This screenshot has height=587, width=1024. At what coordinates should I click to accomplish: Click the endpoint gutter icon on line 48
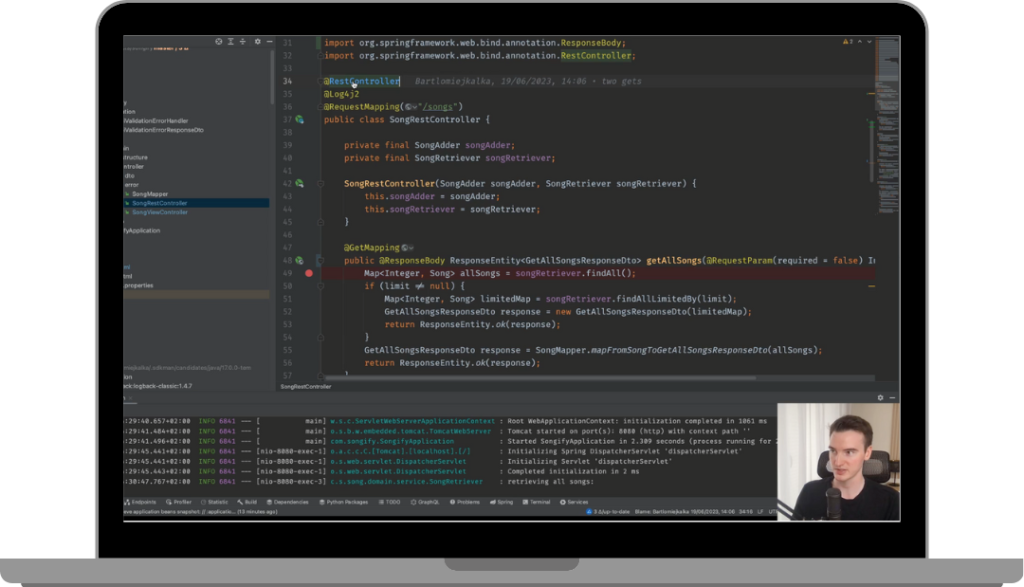[x=299, y=261]
